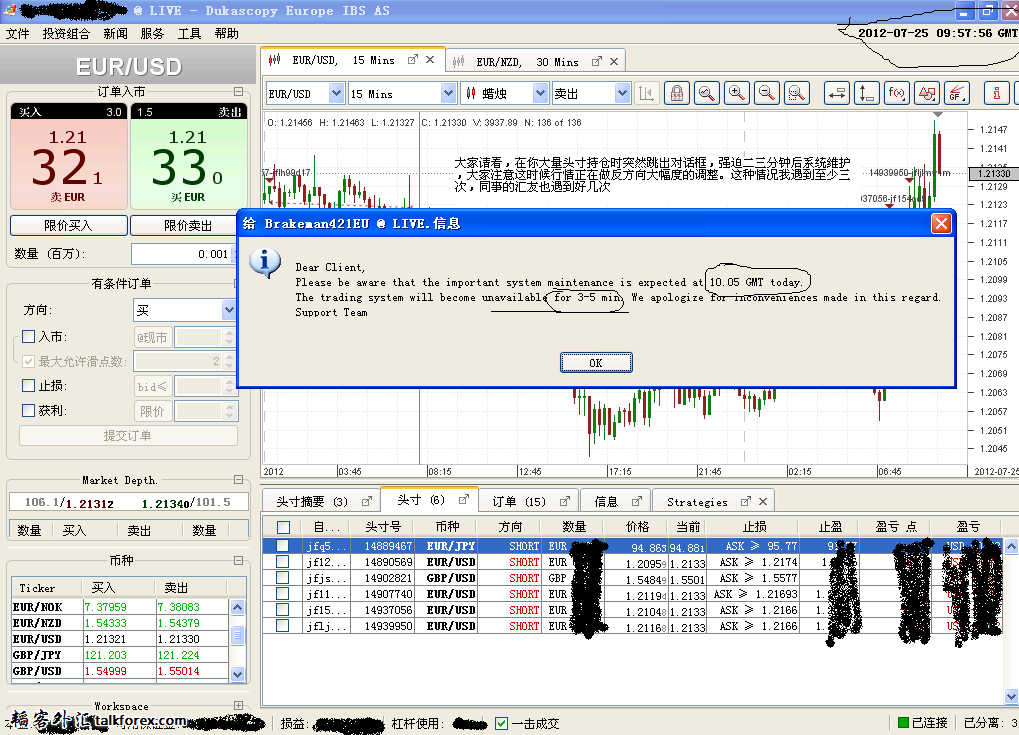This screenshot has height=735, width=1019.
Task: Open the f(x) indicators tool
Action: pos(897,94)
